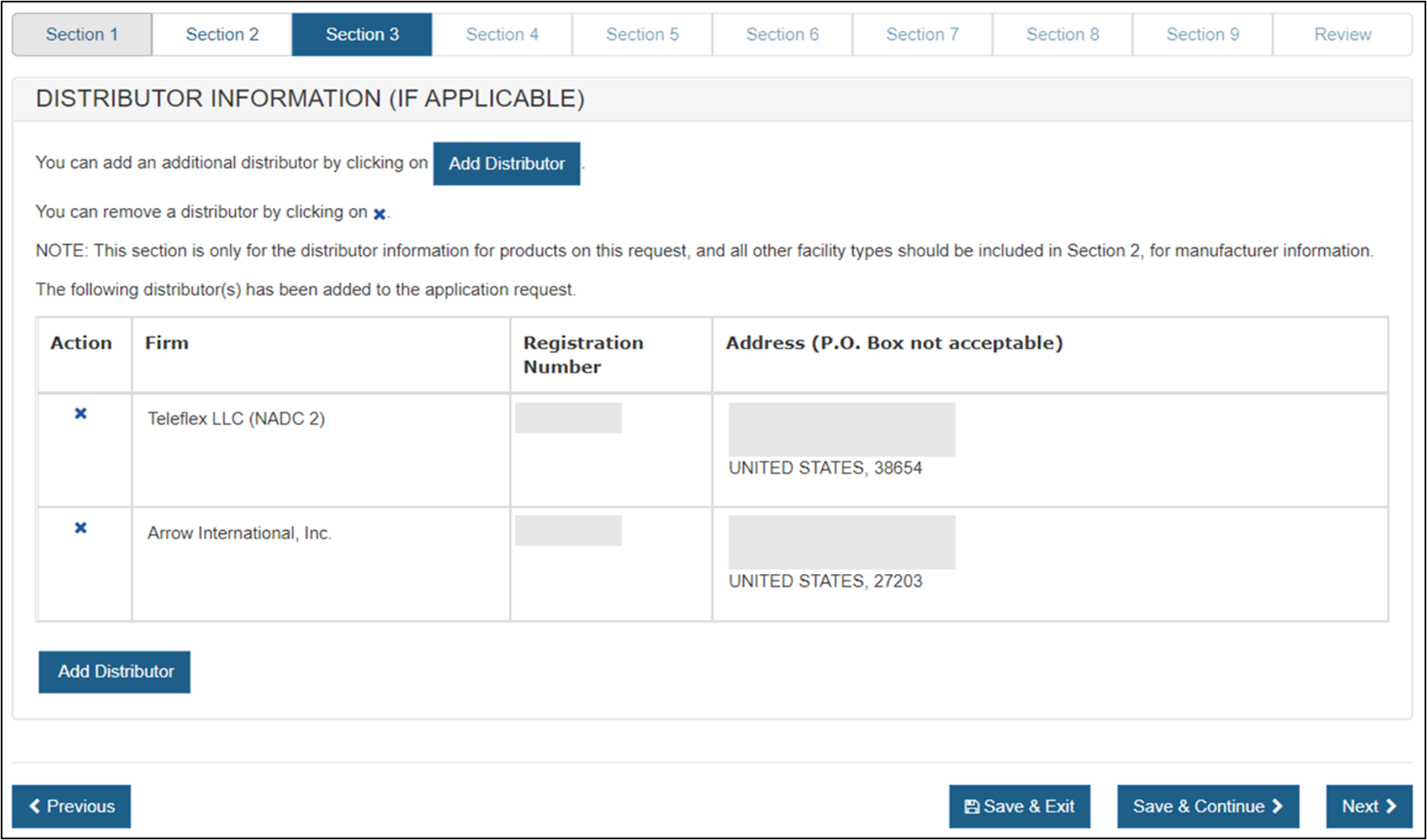Image resolution: width=1427 pixels, height=840 pixels.
Task: Click the Teleflex LLC (NADC 2) firm name
Action: [236, 419]
